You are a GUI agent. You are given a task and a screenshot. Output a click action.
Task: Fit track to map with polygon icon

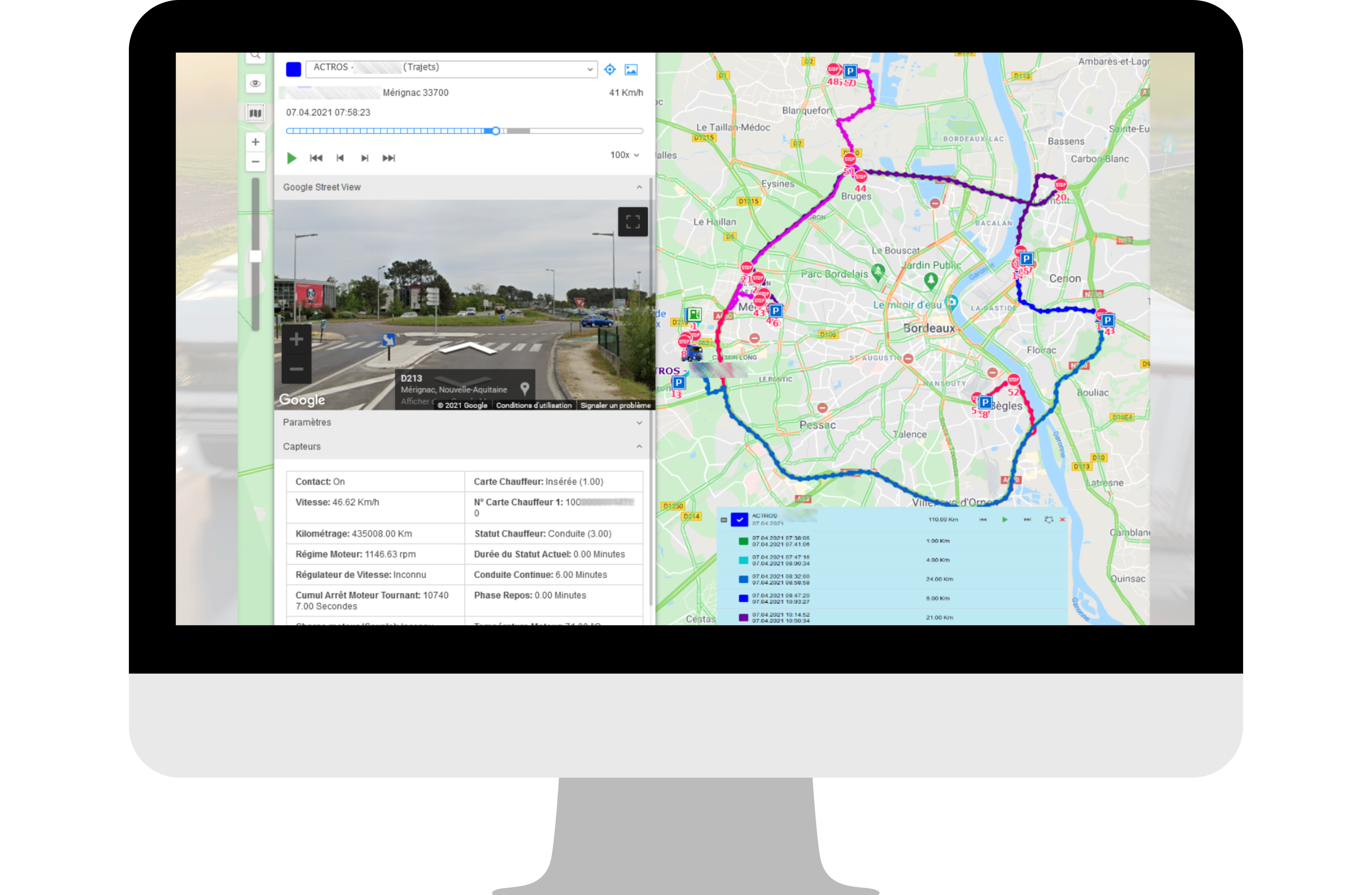(1049, 520)
